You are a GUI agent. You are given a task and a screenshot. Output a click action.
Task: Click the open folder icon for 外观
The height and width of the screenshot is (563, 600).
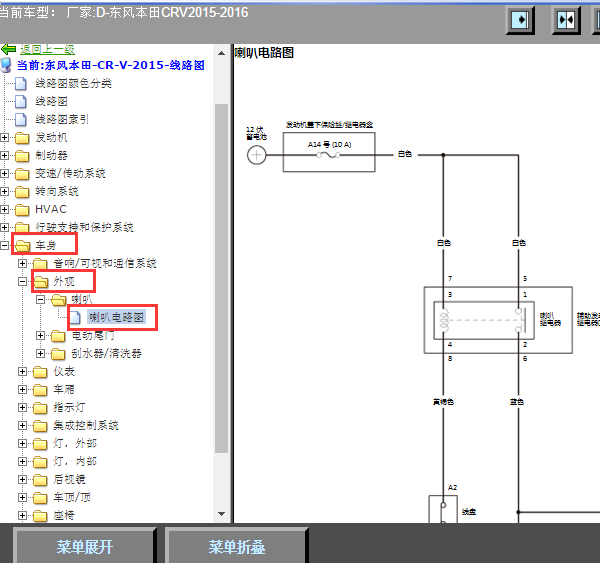click(x=41, y=282)
